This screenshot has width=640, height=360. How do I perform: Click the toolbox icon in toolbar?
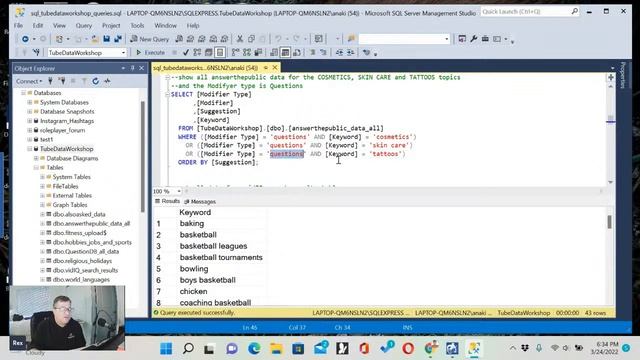coord(485,39)
